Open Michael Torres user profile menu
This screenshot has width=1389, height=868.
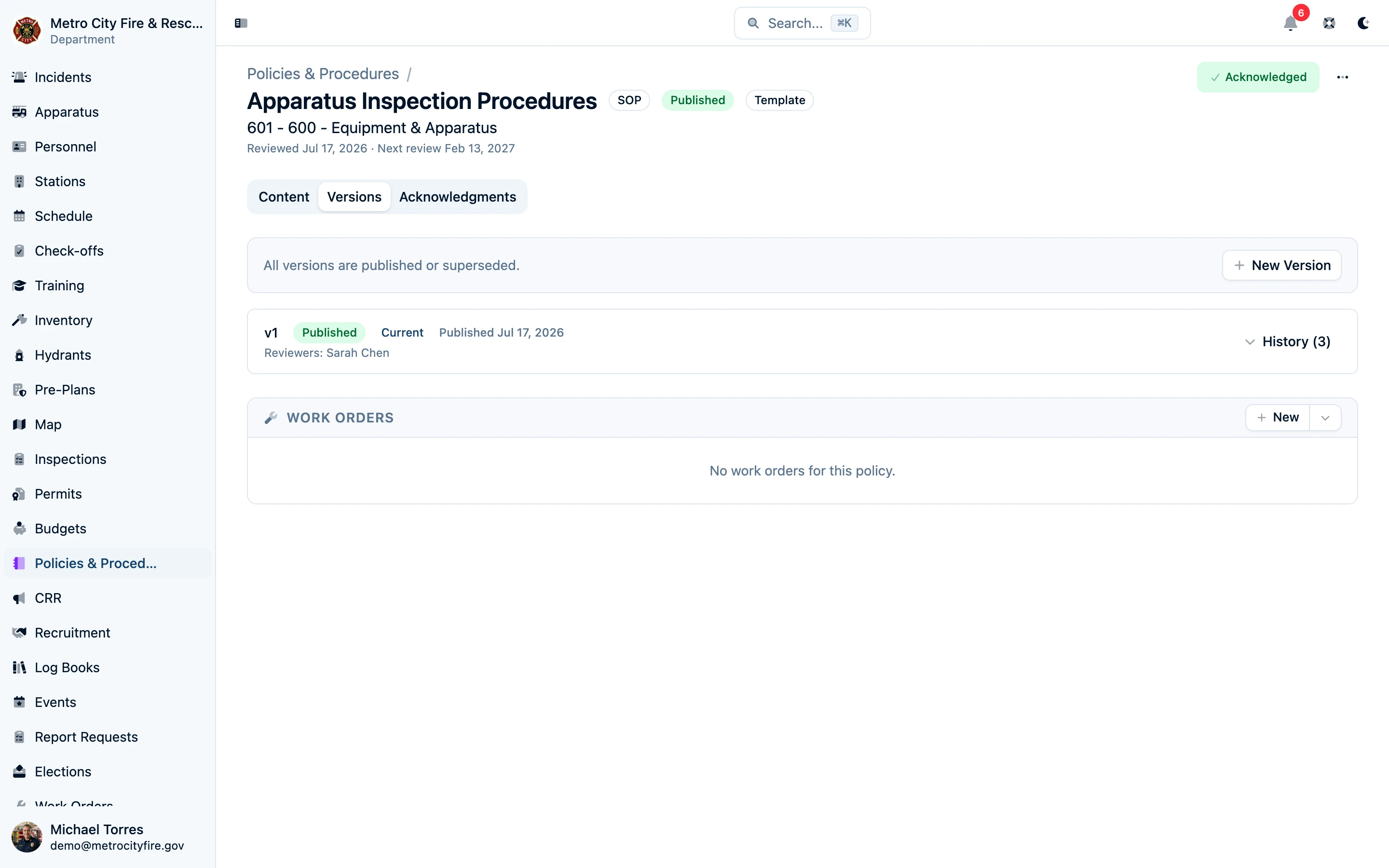click(108, 837)
